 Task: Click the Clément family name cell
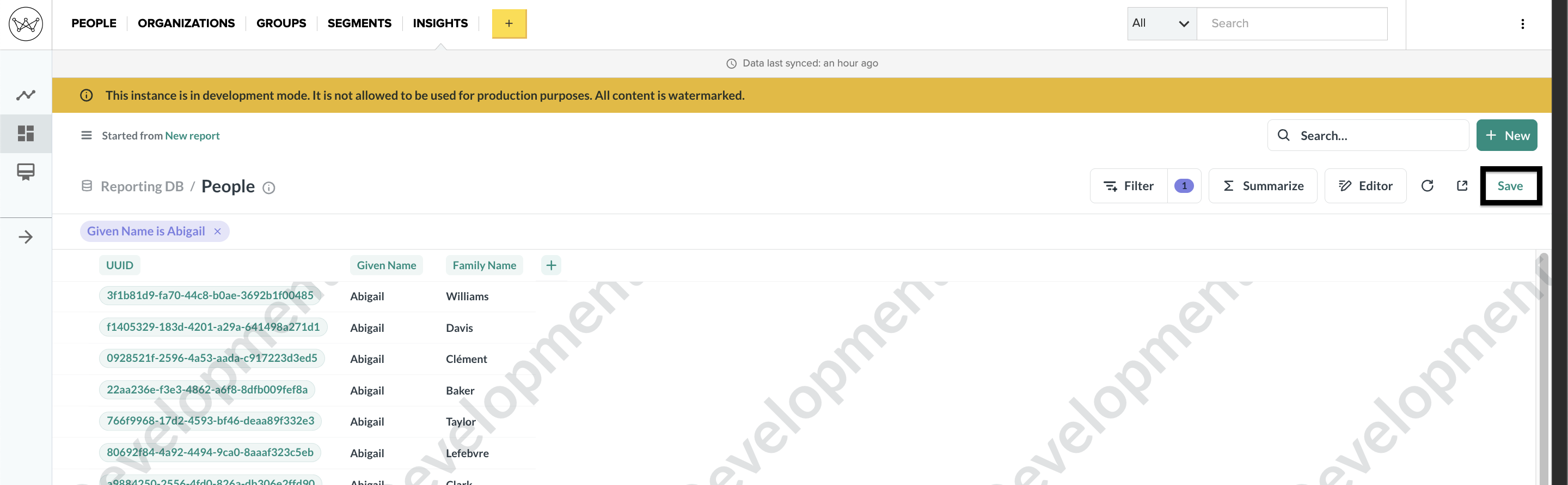pos(466,359)
